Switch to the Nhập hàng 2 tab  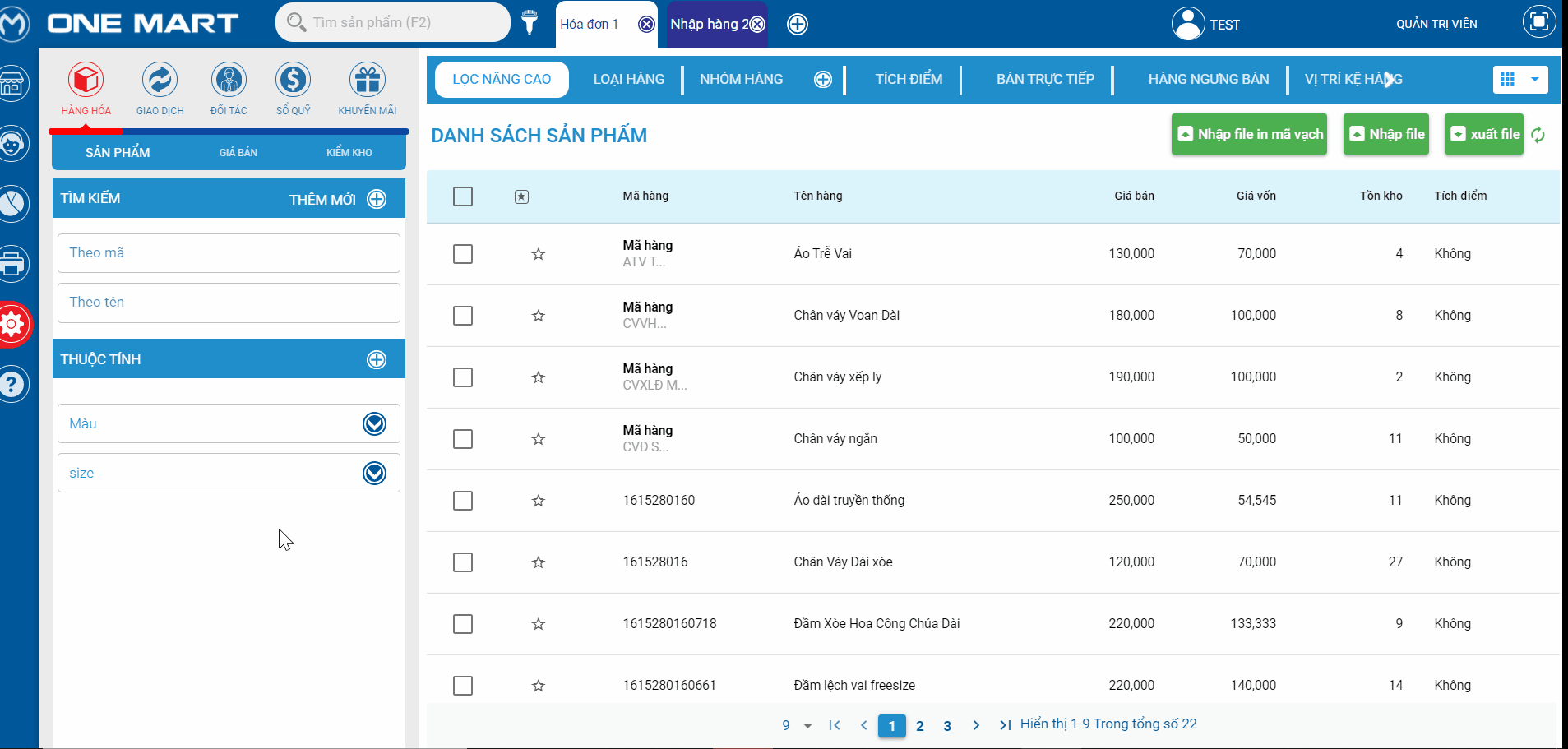[x=709, y=24]
